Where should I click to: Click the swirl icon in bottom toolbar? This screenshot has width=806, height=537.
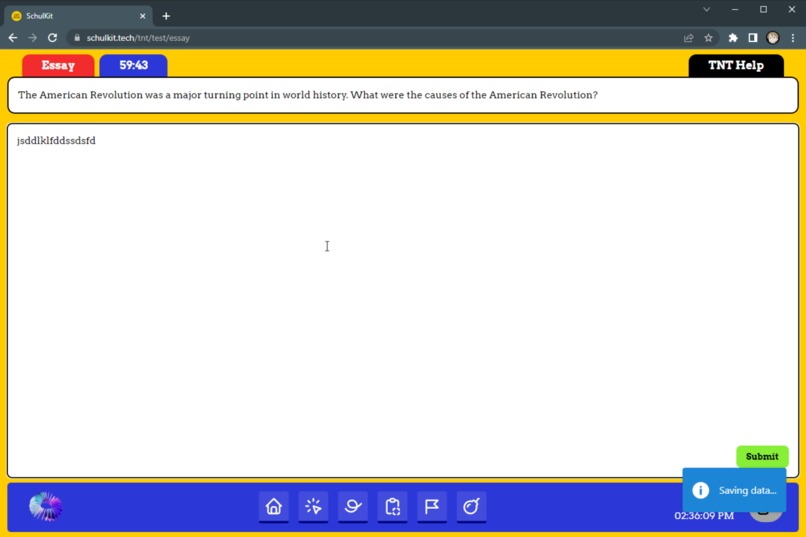coord(353,506)
